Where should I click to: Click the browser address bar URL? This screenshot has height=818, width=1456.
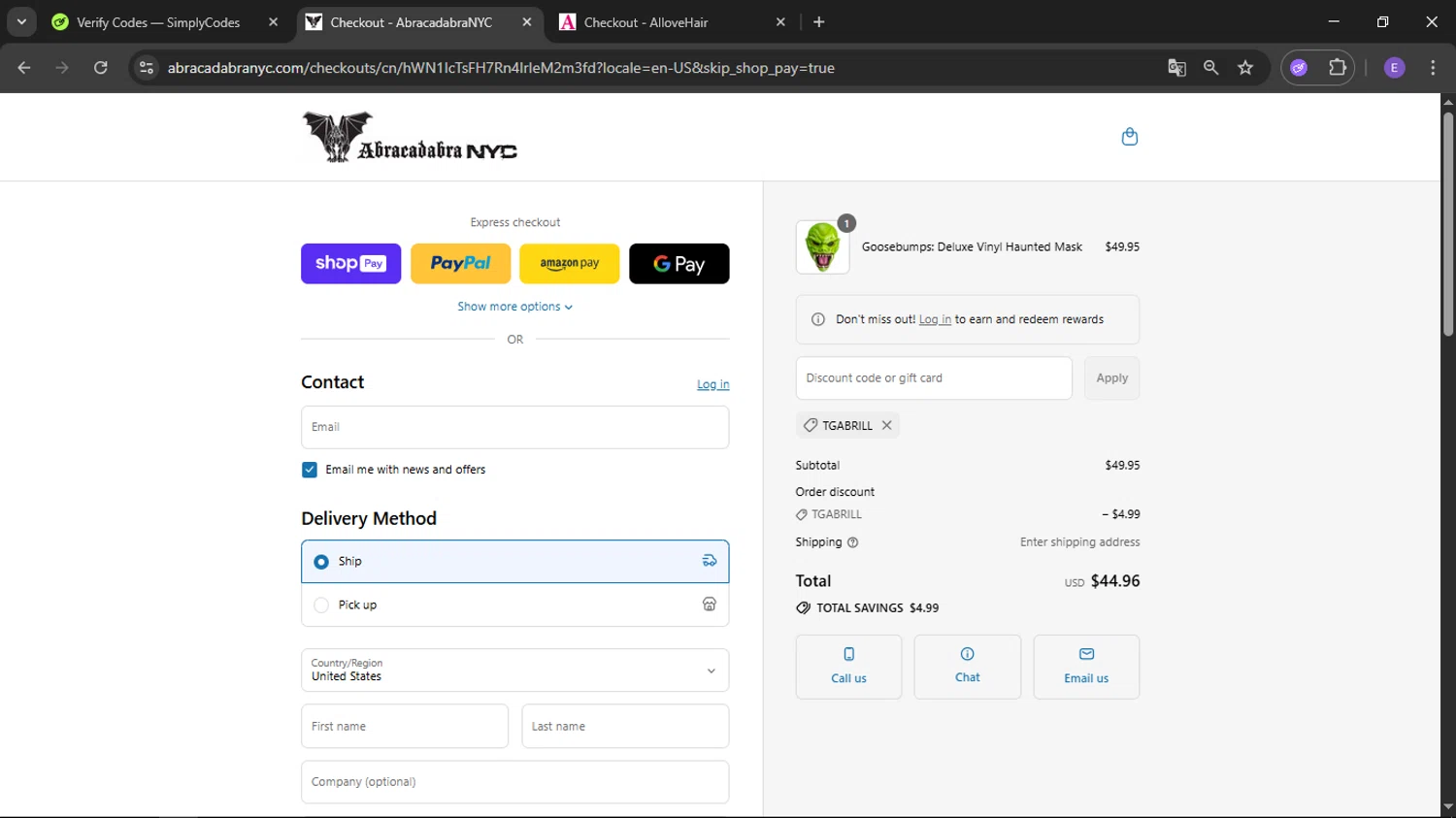point(501,68)
